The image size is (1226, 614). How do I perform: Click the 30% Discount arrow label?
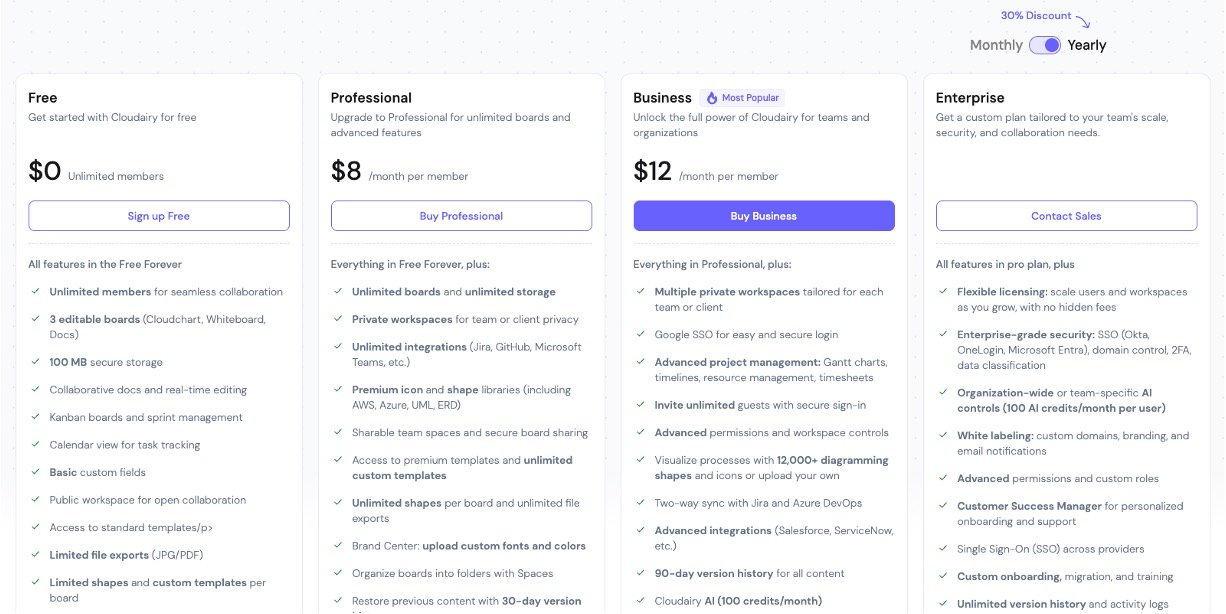[1045, 17]
